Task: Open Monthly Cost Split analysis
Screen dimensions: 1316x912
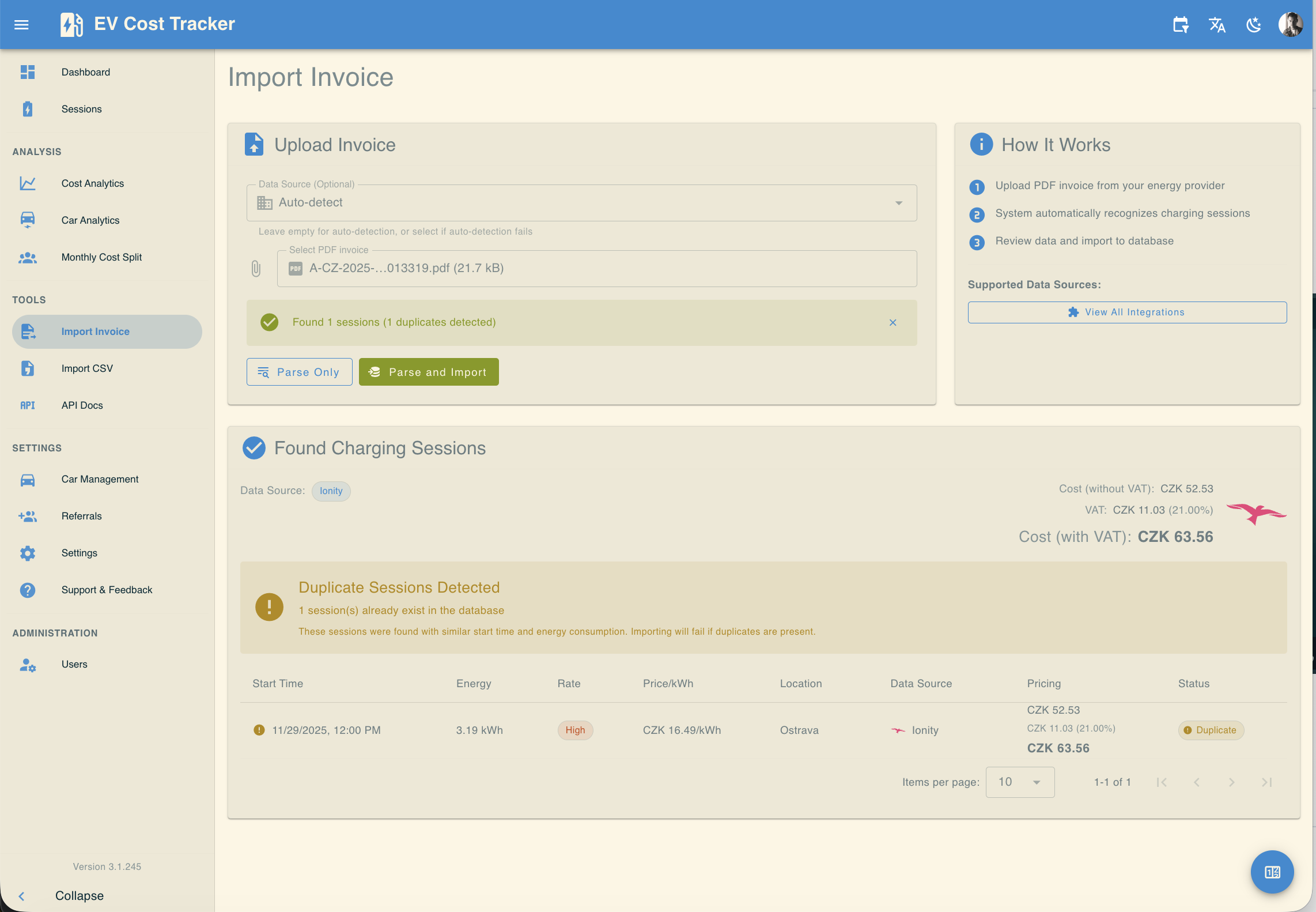Action: click(x=101, y=257)
